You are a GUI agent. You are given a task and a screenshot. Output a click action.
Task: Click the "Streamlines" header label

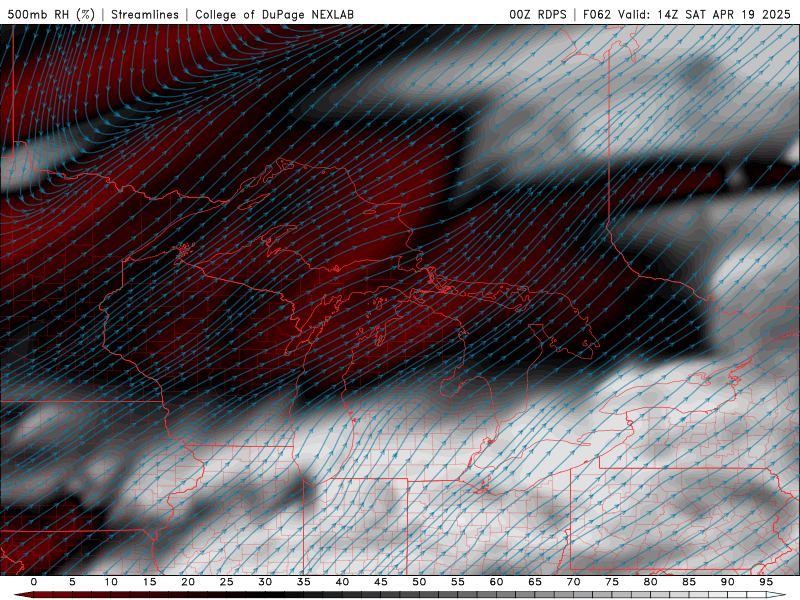point(145,14)
